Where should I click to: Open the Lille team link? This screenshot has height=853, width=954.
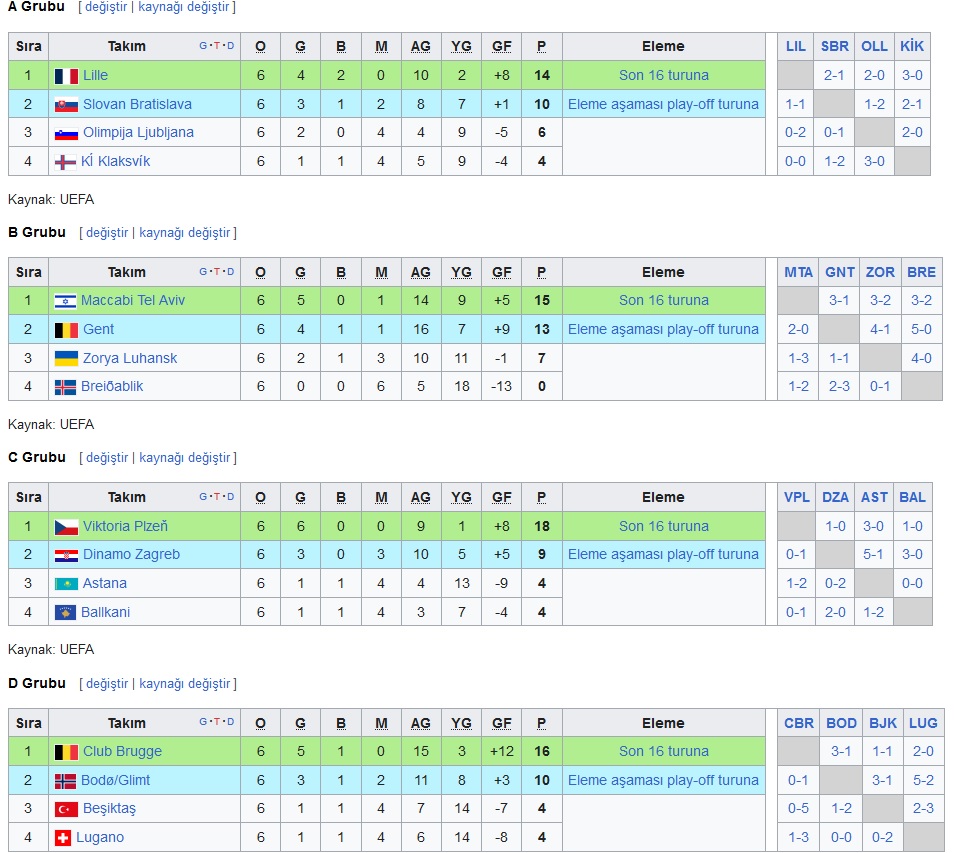click(96, 75)
